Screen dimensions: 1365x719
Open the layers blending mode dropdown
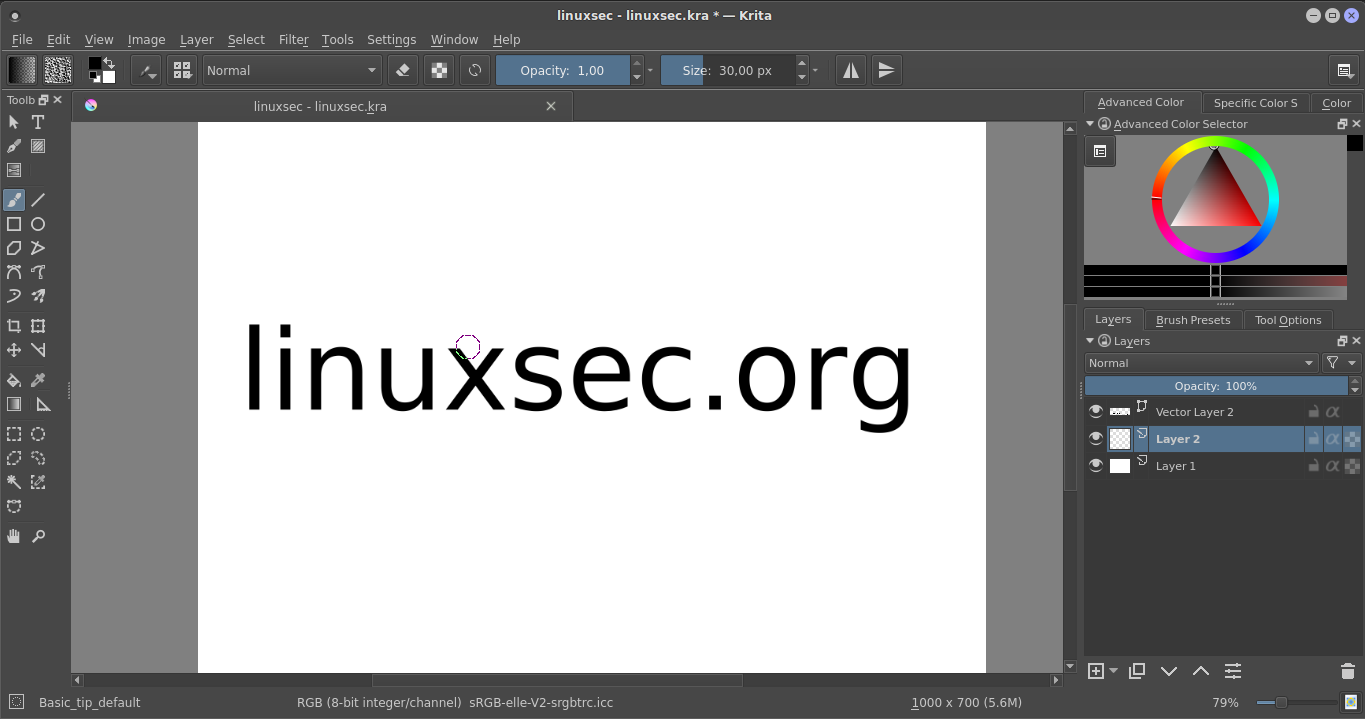[x=1200, y=362]
